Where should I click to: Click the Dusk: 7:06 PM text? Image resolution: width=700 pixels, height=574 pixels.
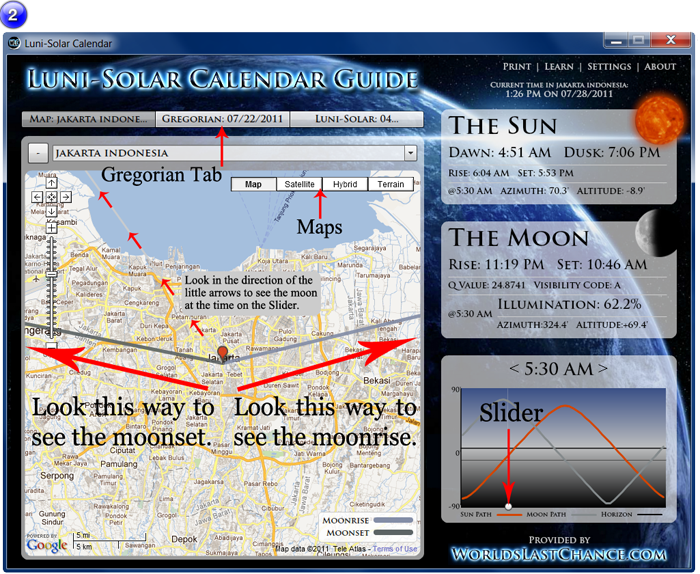point(612,152)
